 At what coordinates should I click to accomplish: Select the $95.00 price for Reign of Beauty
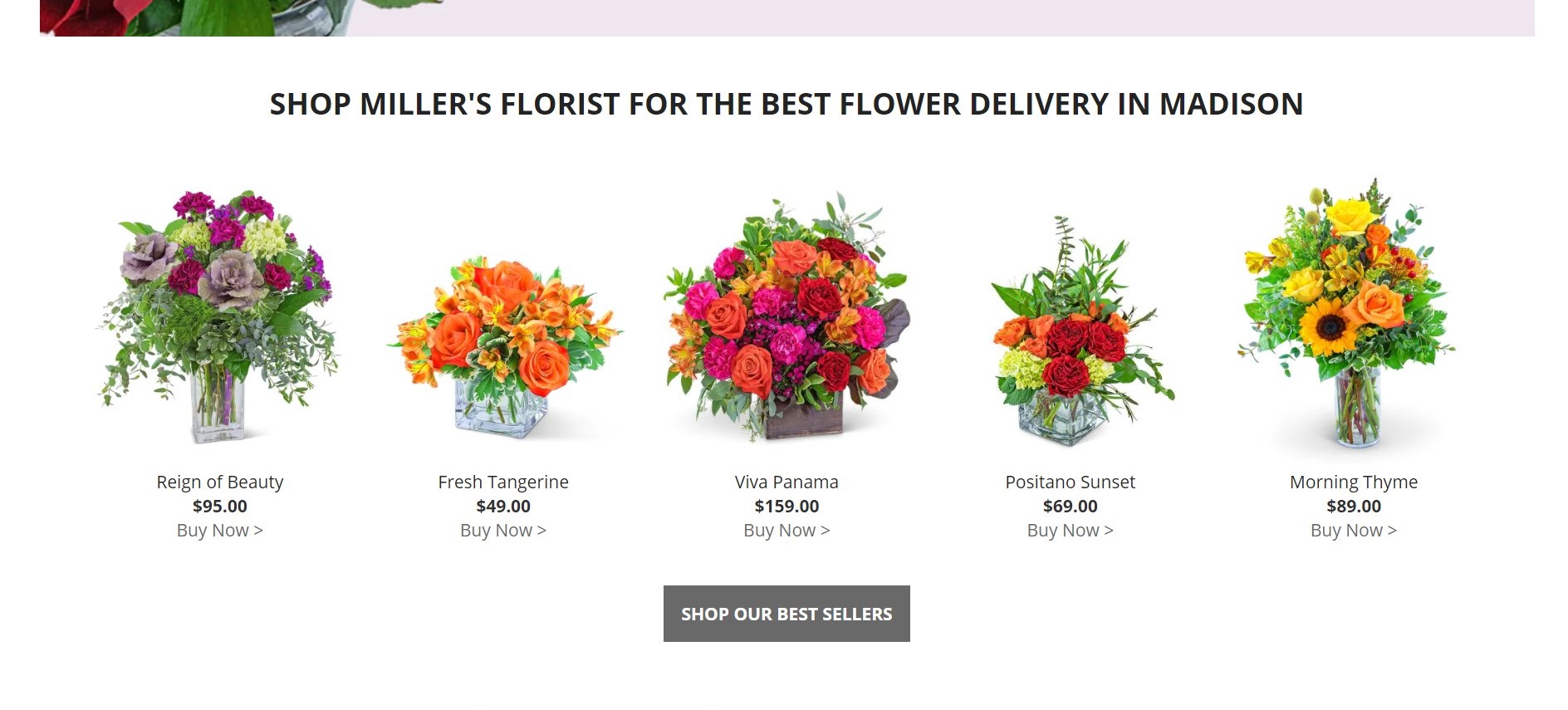click(x=219, y=506)
